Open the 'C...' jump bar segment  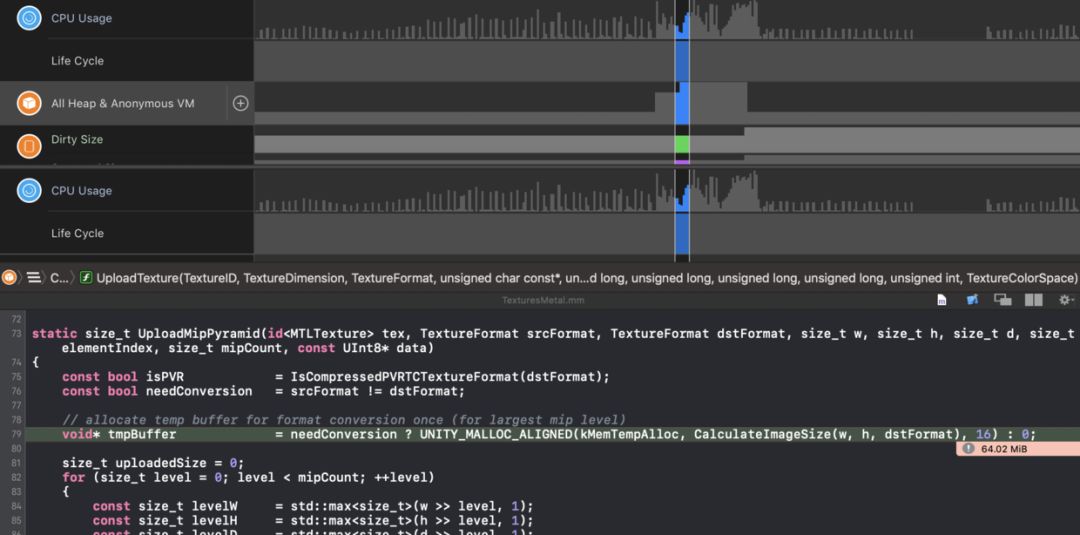coord(59,278)
